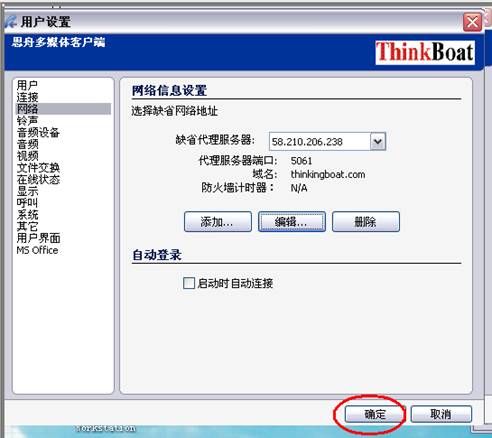Click the 添加... button
This screenshot has height=438, width=492.
(x=218, y=221)
